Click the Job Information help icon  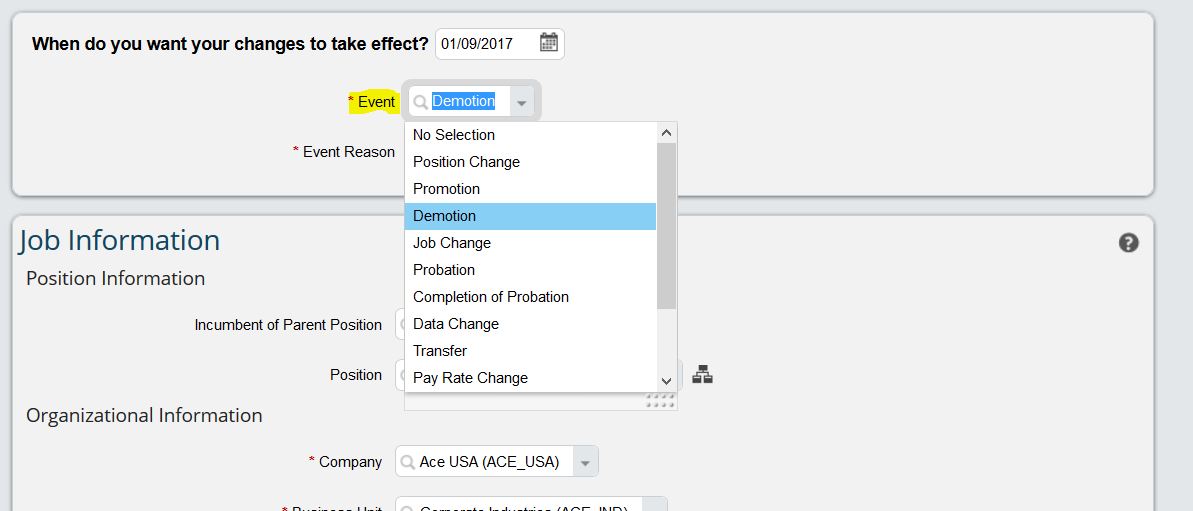(1128, 243)
